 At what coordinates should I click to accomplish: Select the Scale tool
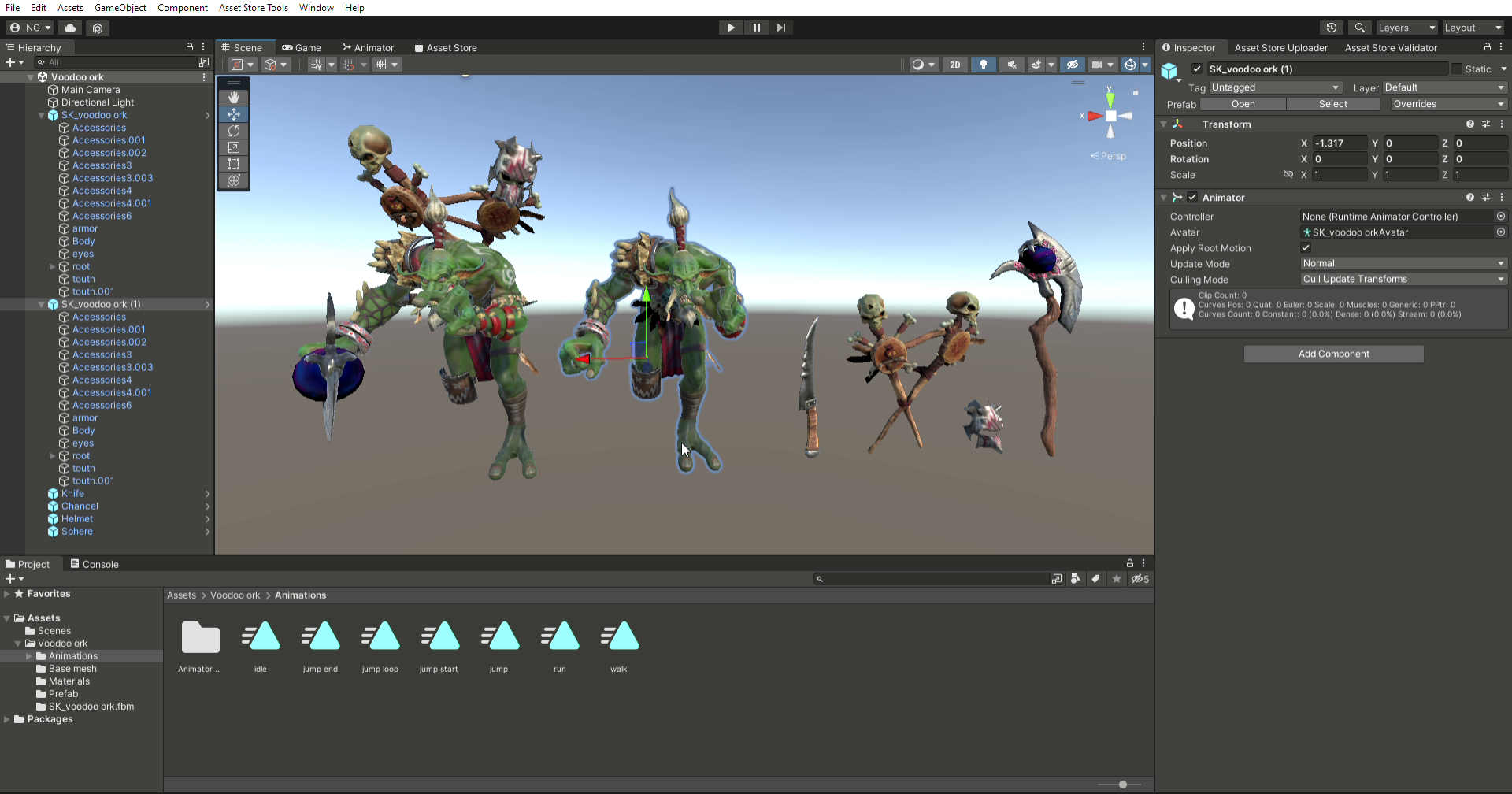click(x=234, y=147)
